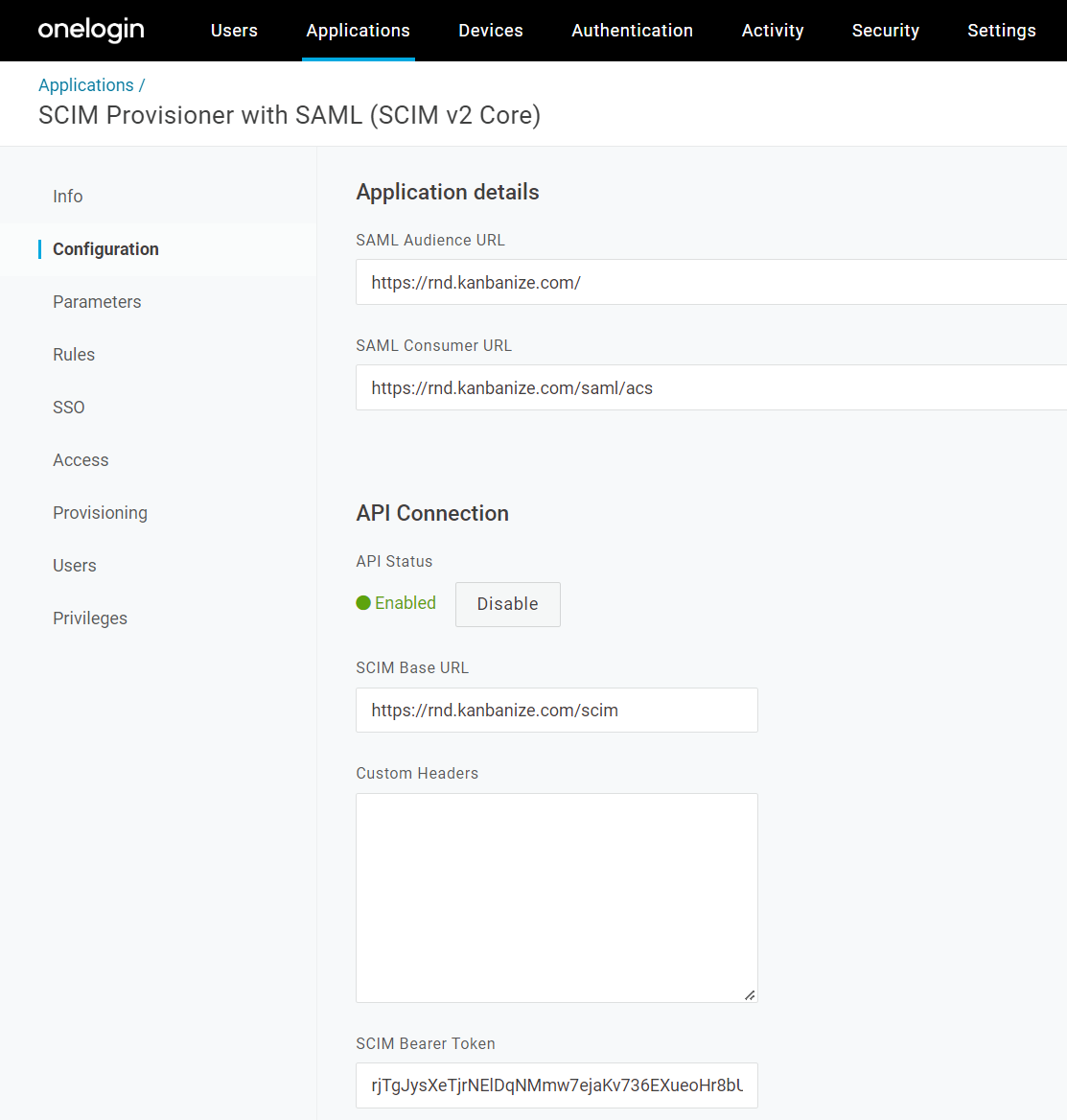Screen dimensions: 1067x1120
Task: Open the Authentication menu
Action: (632, 31)
